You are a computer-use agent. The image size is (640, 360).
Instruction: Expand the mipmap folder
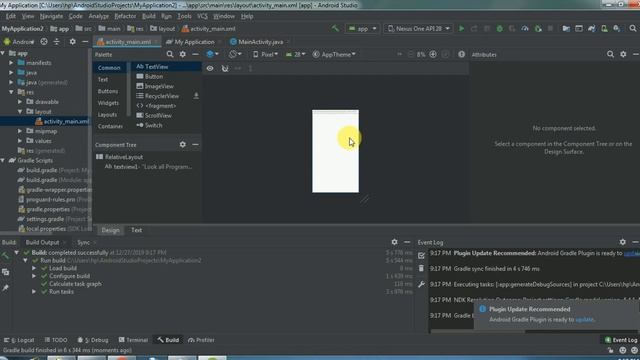pyautogui.click(x=20, y=131)
